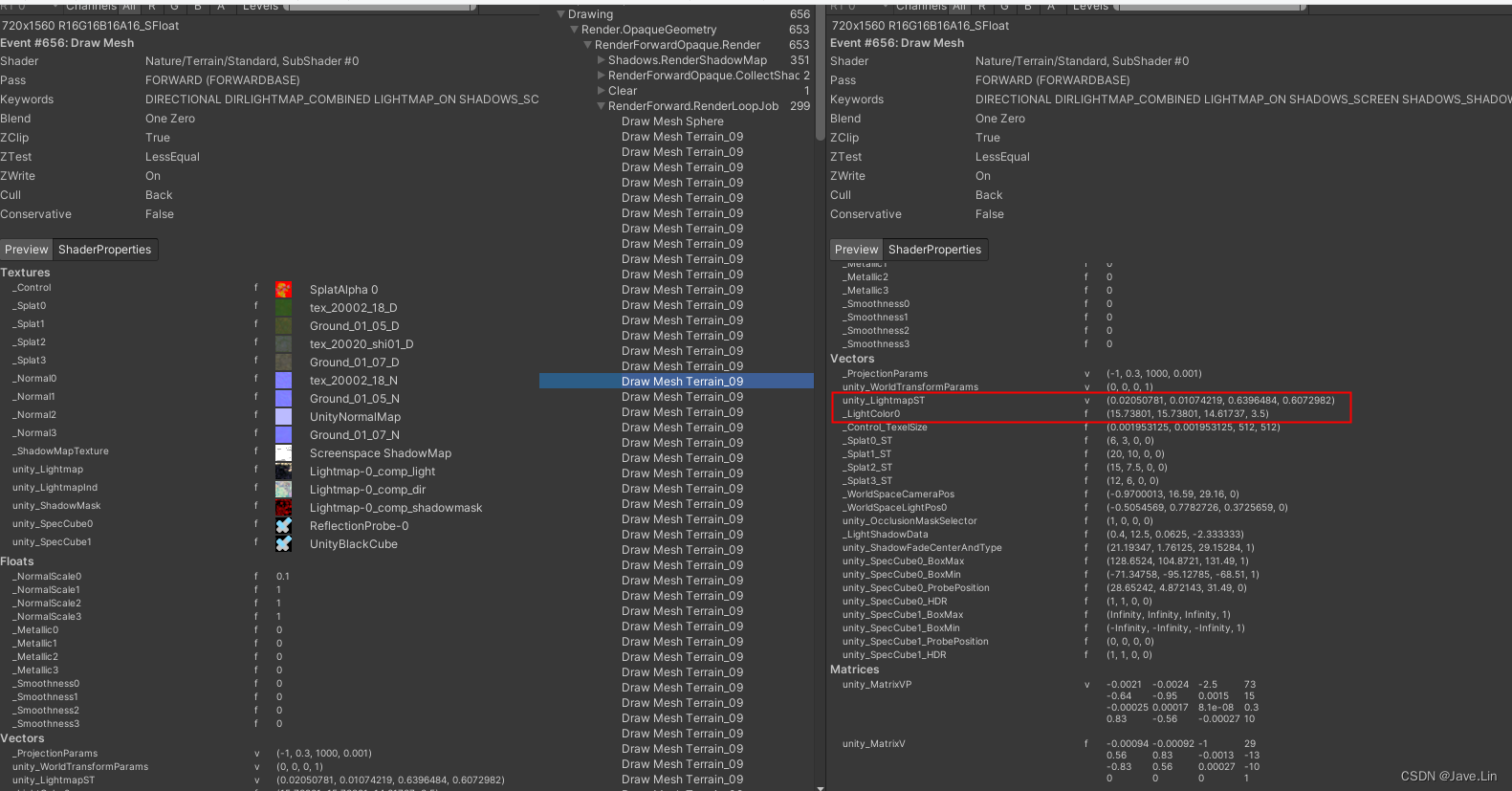The image size is (1512, 791).
Task: Open the ShaderProperties tab in left panel
Action: point(105,250)
